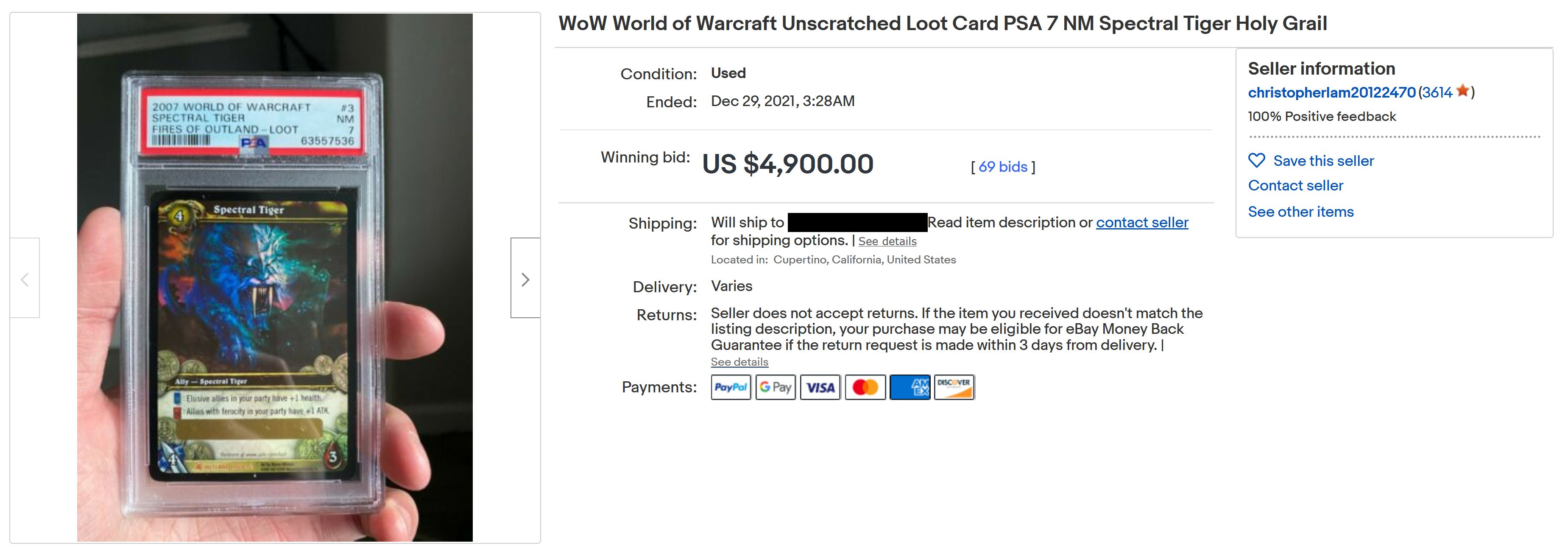Click the Contact seller sidebar link
1568x551 pixels.
point(1295,186)
